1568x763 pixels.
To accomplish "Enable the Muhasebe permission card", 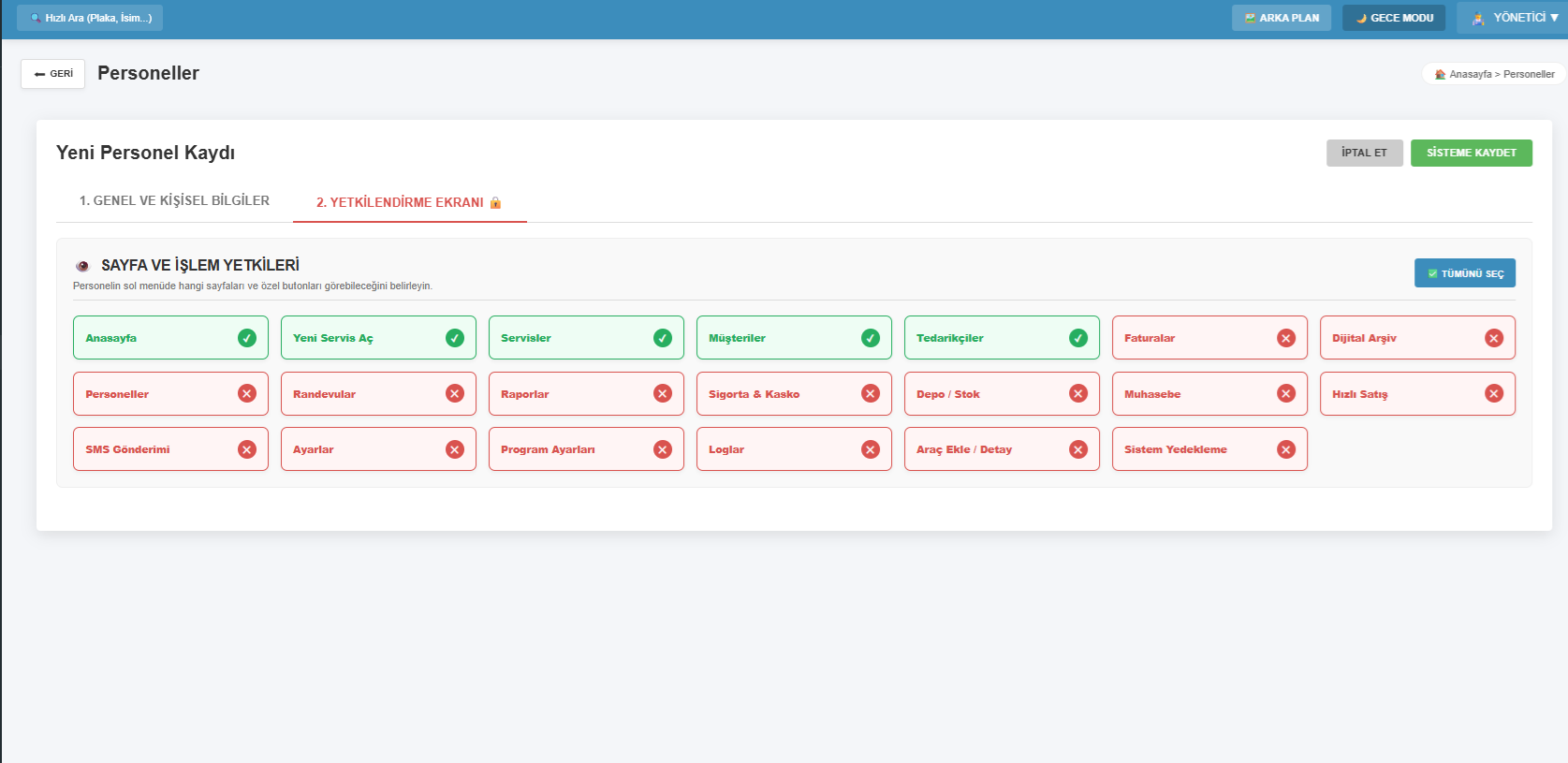I will pos(1209,394).
